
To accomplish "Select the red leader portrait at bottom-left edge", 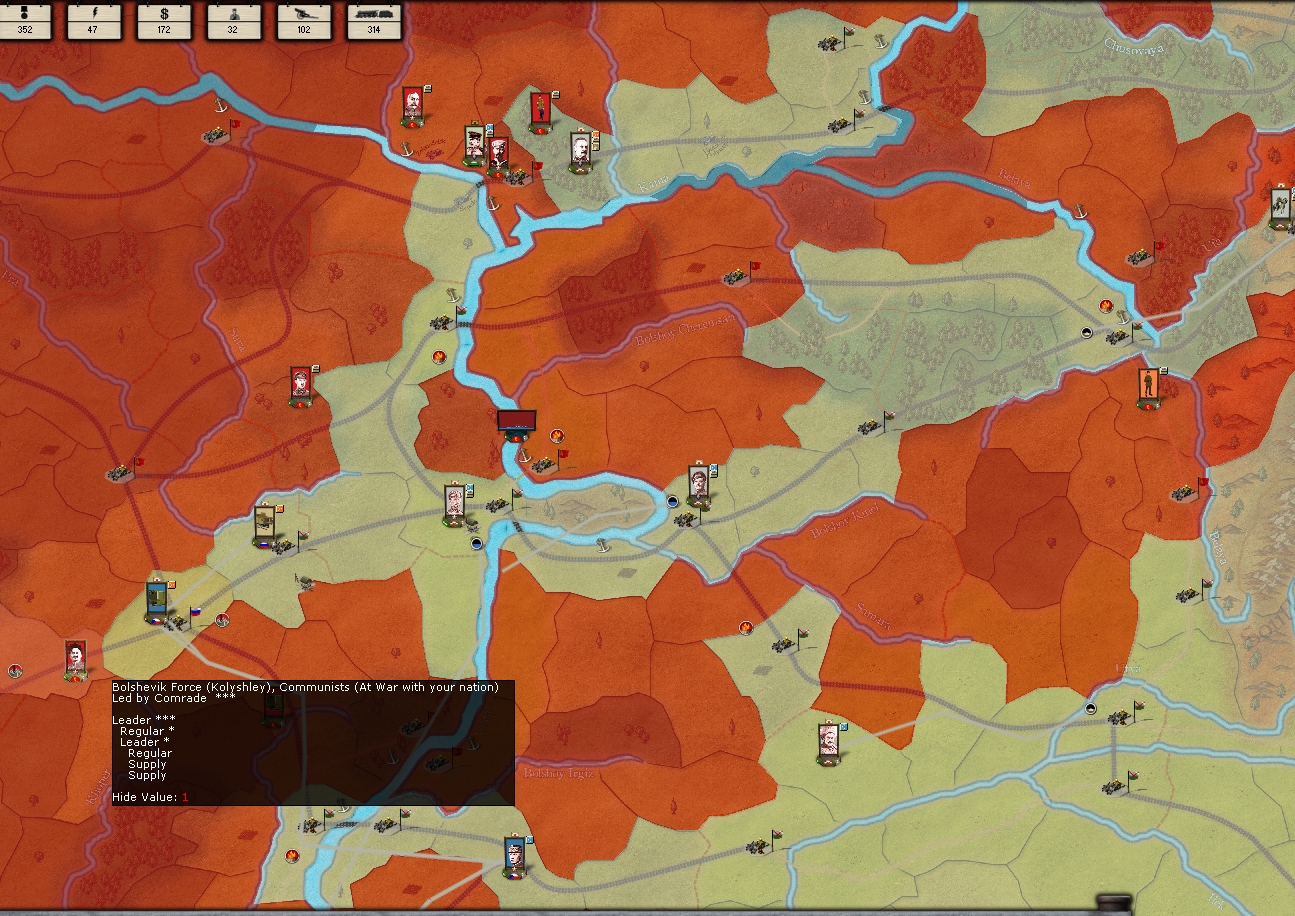I will click(x=75, y=658).
